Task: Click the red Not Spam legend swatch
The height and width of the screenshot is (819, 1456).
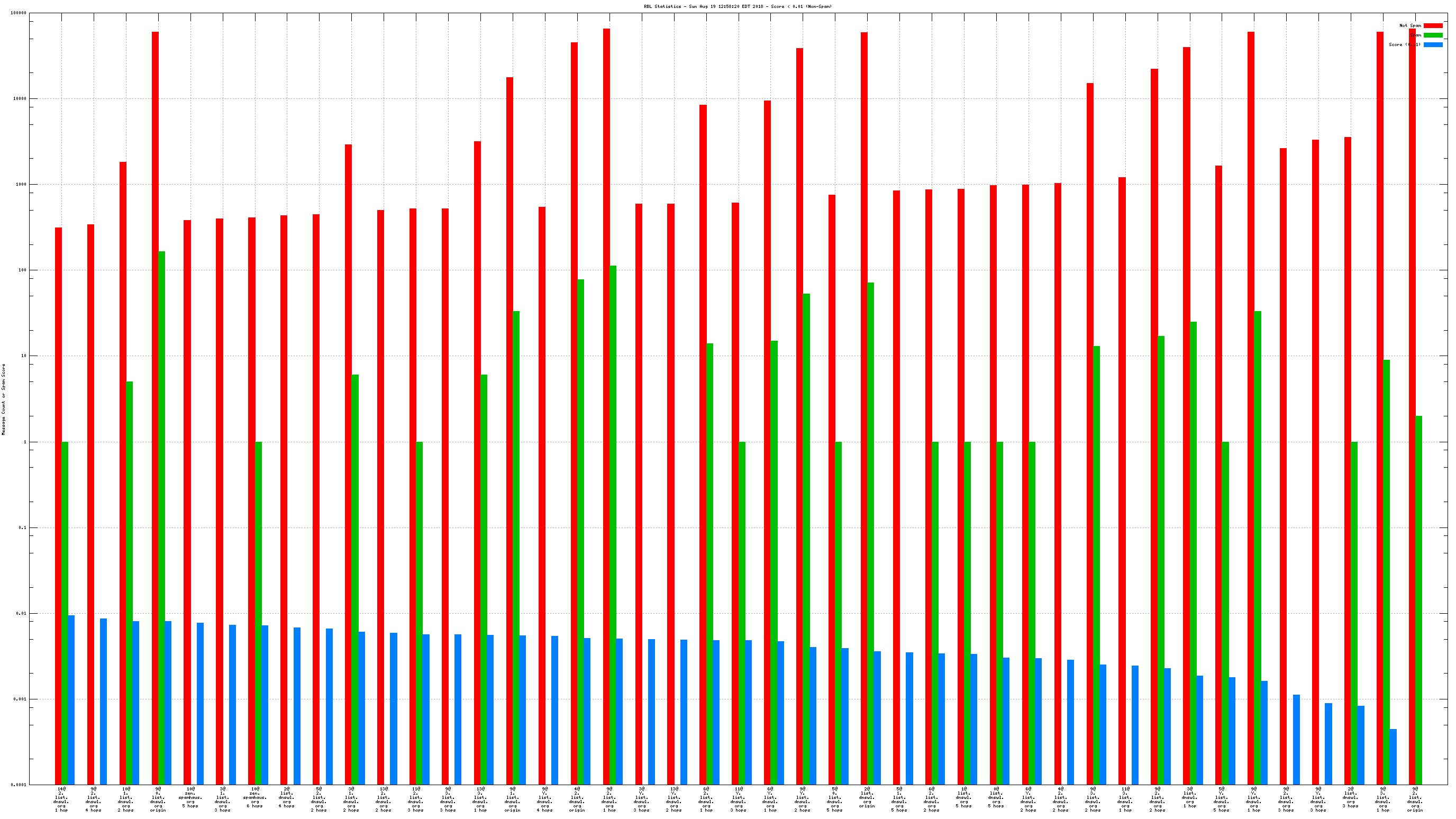Action: point(1432,25)
